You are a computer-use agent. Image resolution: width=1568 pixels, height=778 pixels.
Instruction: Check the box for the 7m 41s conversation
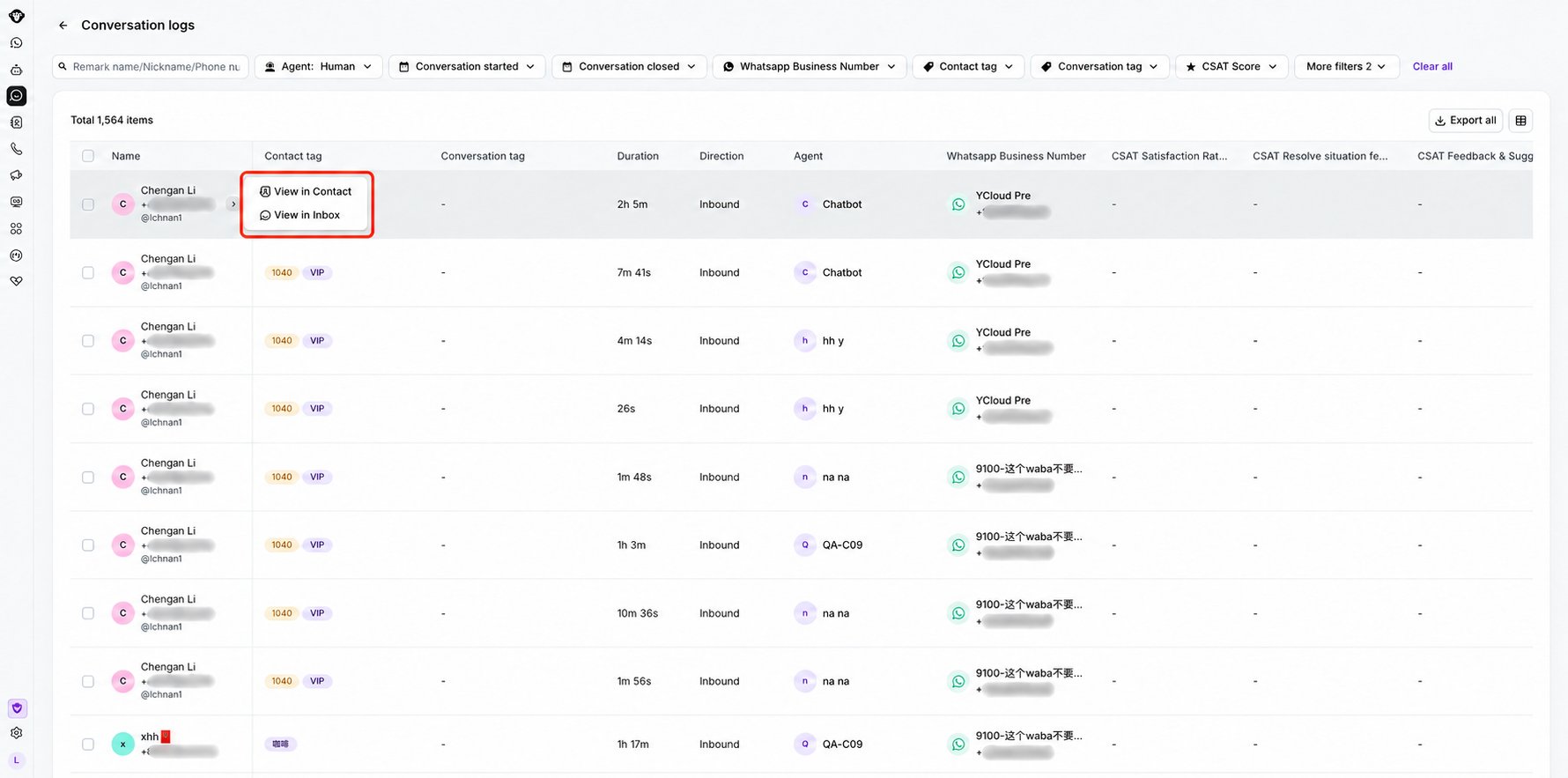point(88,273)
